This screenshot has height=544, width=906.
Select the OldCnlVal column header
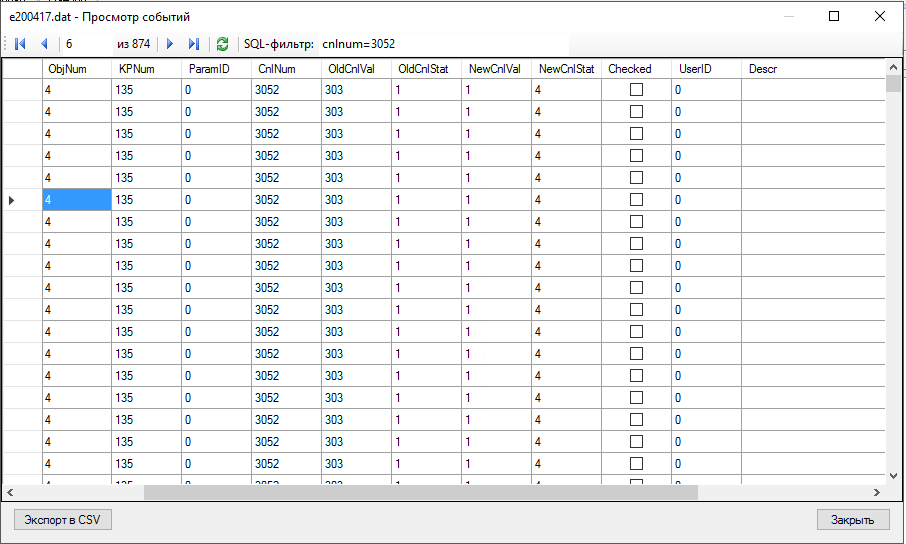[357, 69]
